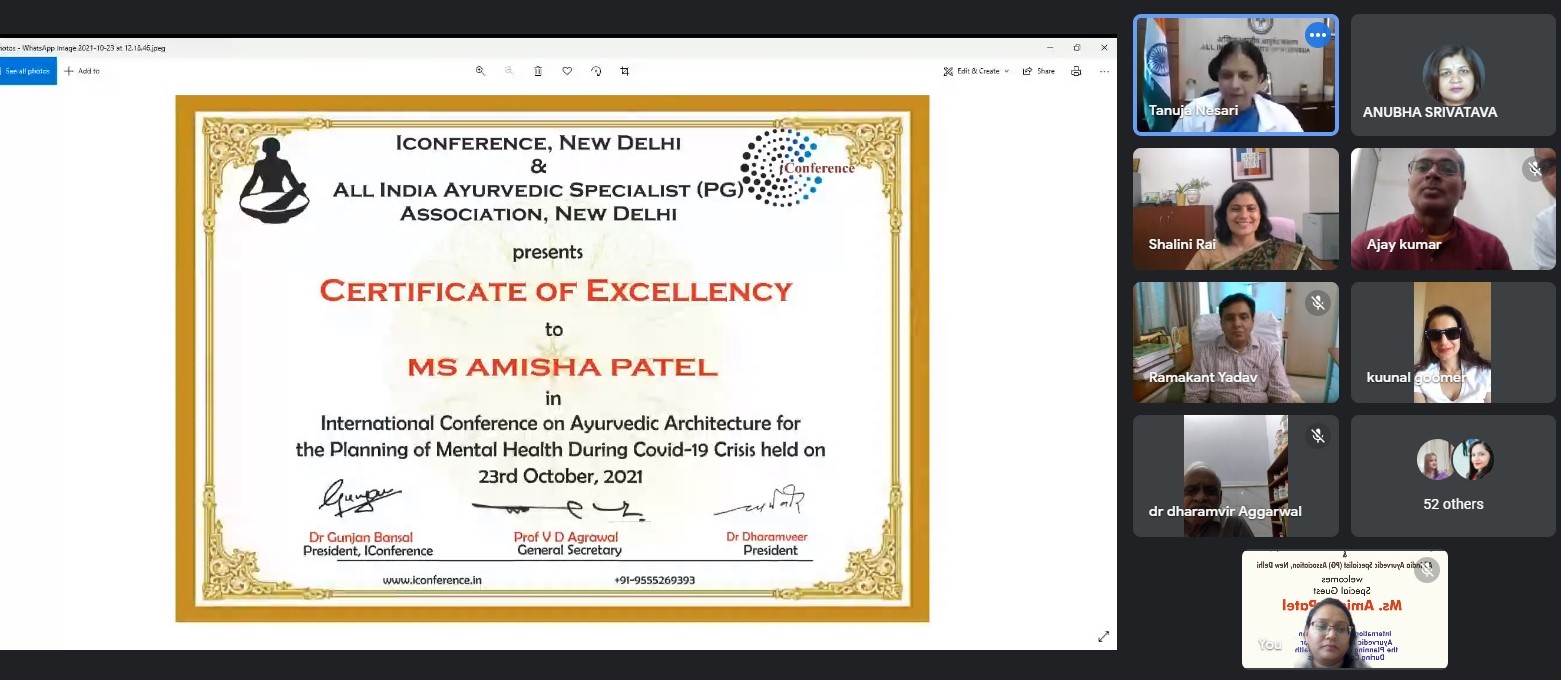The height and width of the screenshot is (680, 1561).
Task: Rotate the certificate image
Action: coord(596,71)
